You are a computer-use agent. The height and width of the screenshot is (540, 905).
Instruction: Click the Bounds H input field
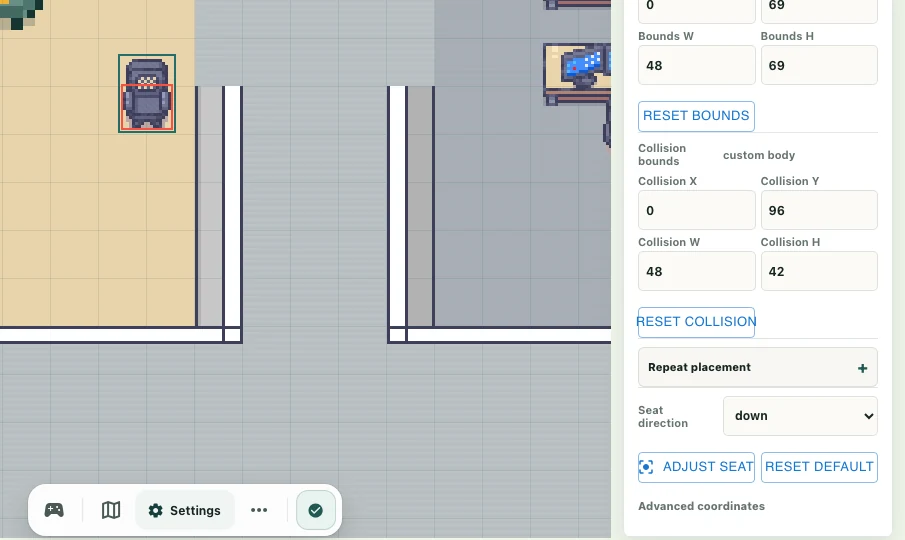819,65
